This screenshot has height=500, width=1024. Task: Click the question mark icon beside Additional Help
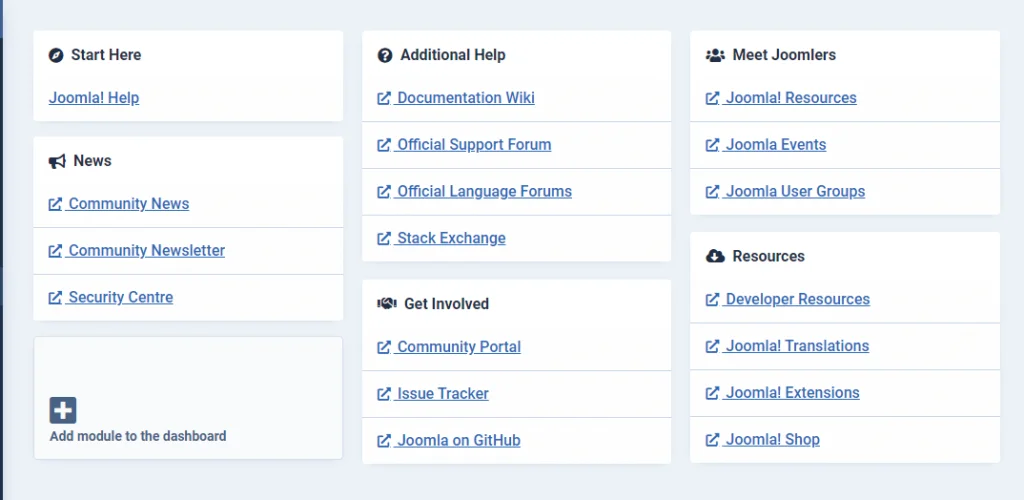click(385, 55)
